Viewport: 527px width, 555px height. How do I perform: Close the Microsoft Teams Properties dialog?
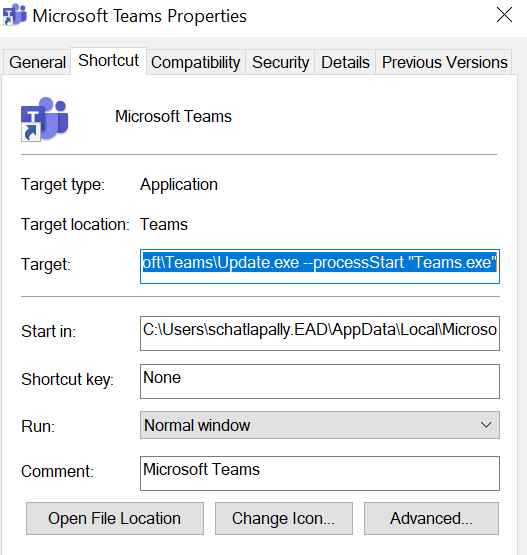(x=504, y=15)
